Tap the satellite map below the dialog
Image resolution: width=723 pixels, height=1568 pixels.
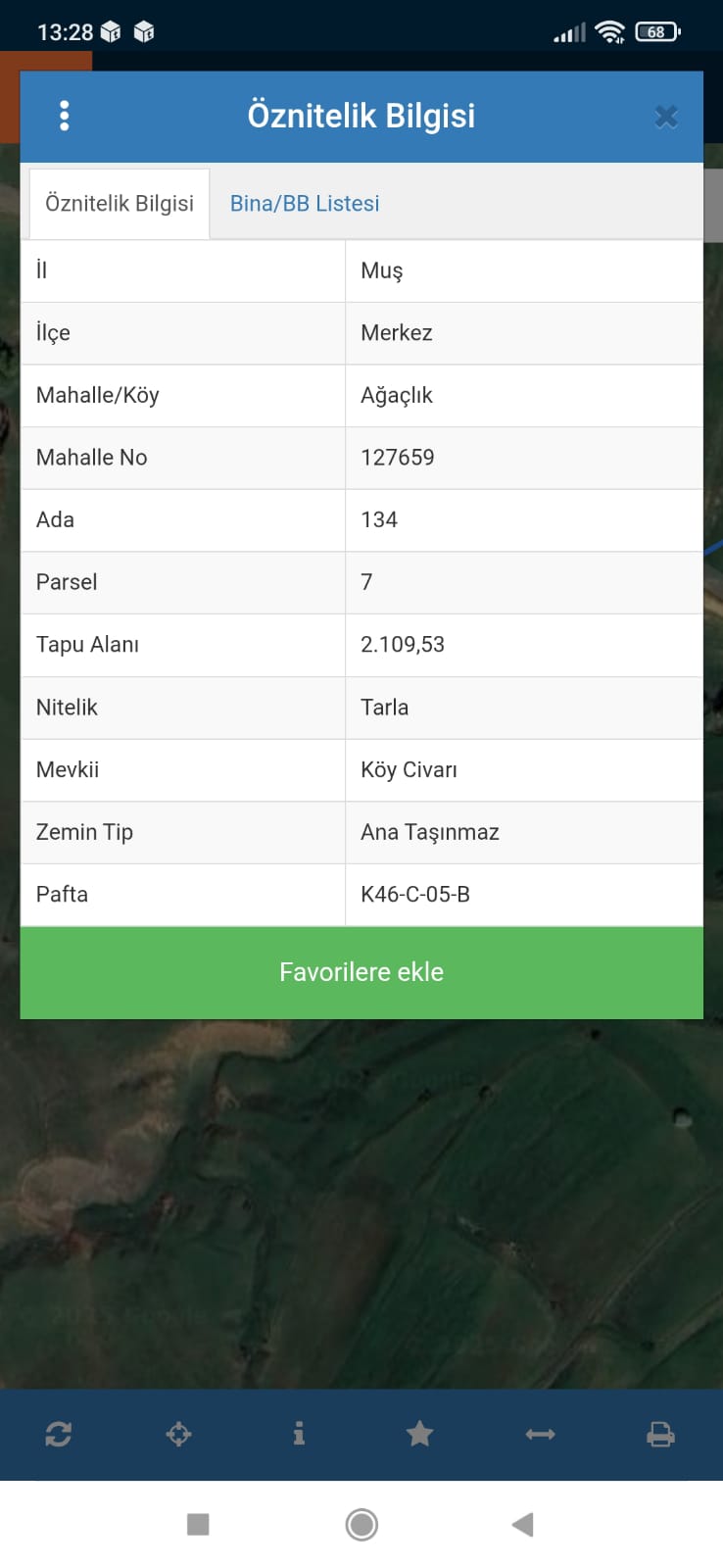click(x=361, y=1203)
